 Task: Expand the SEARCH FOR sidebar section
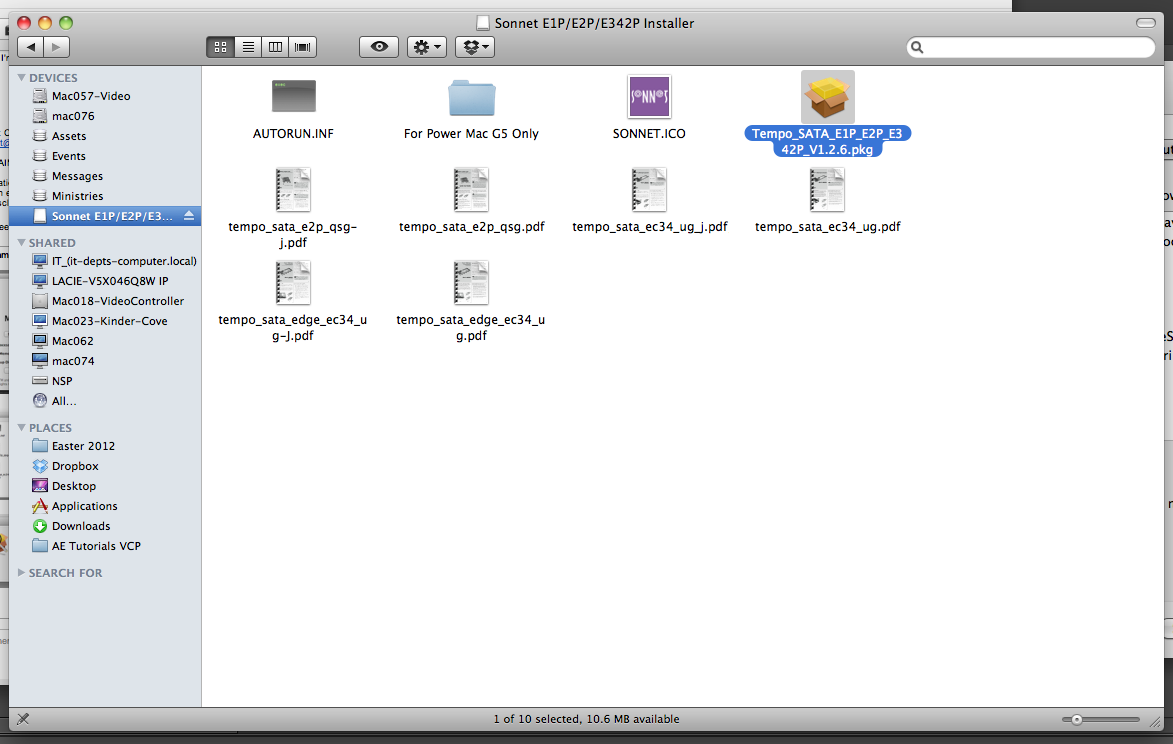tap(22, 573)
